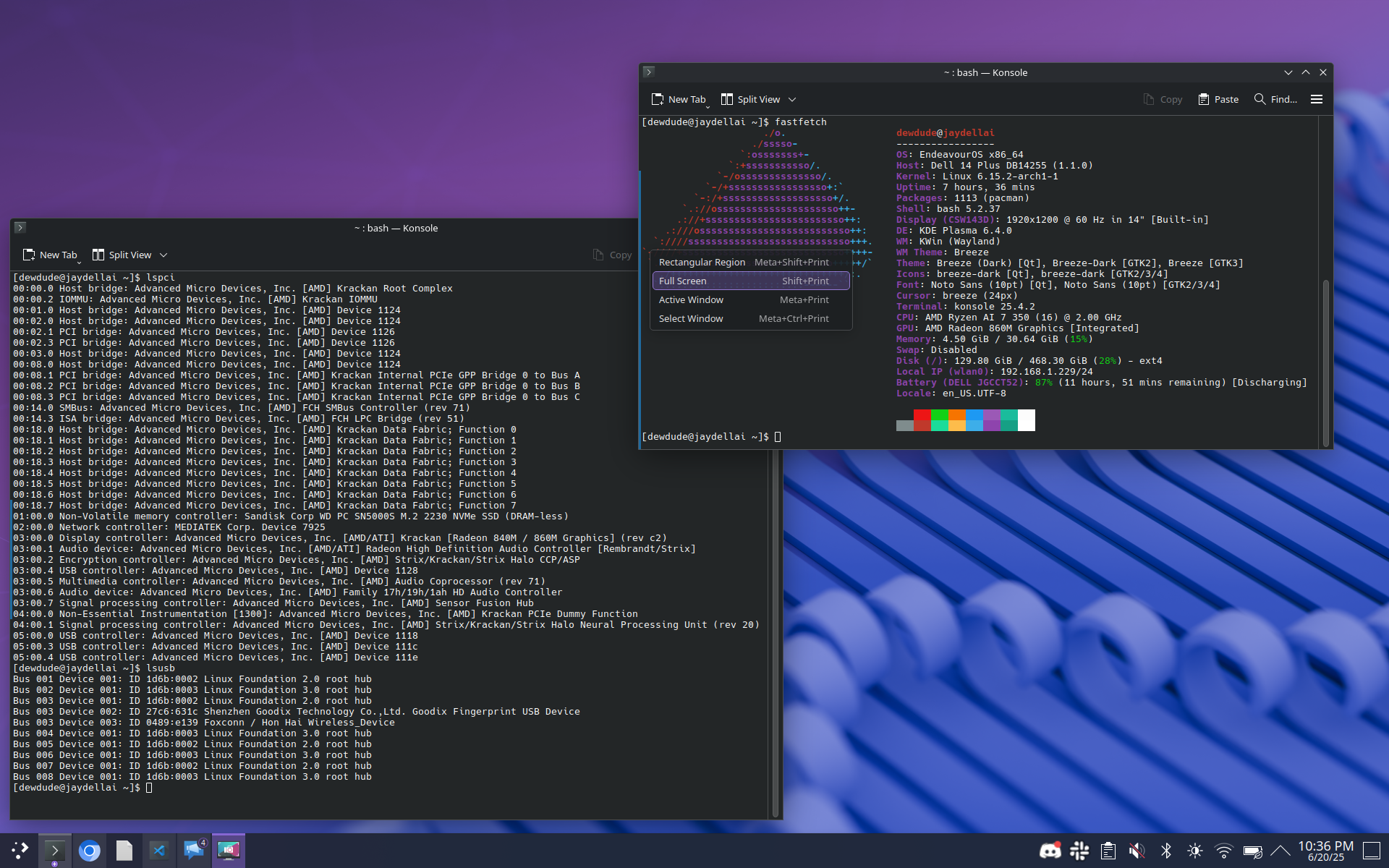
Task: Click the 'Neural Processing Unit (rev 20)' line
Action: coord(386,625)
